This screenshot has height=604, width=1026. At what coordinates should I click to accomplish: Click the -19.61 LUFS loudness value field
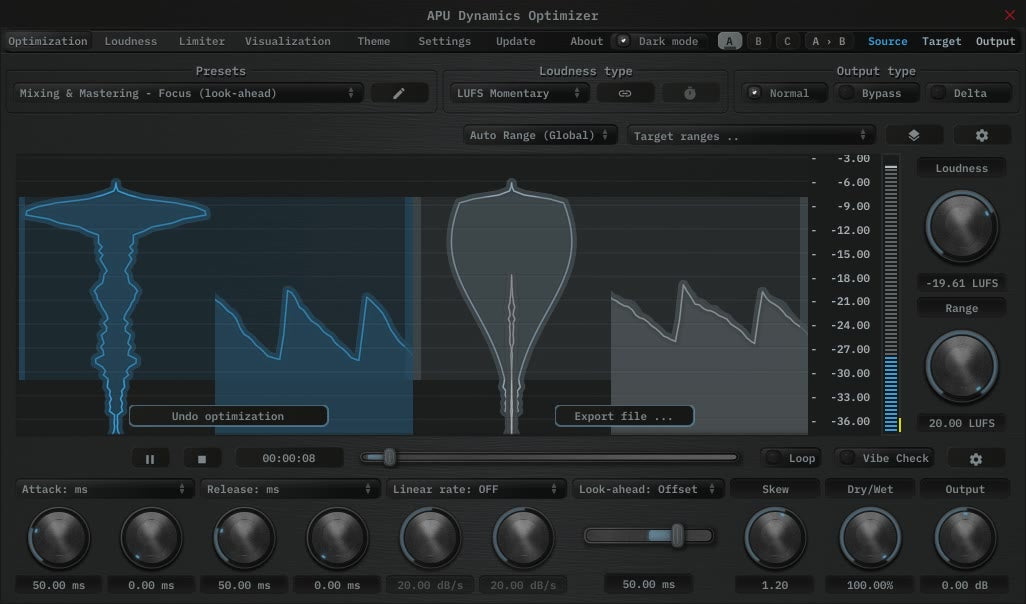pyautogui.click(x=961, y=283)
